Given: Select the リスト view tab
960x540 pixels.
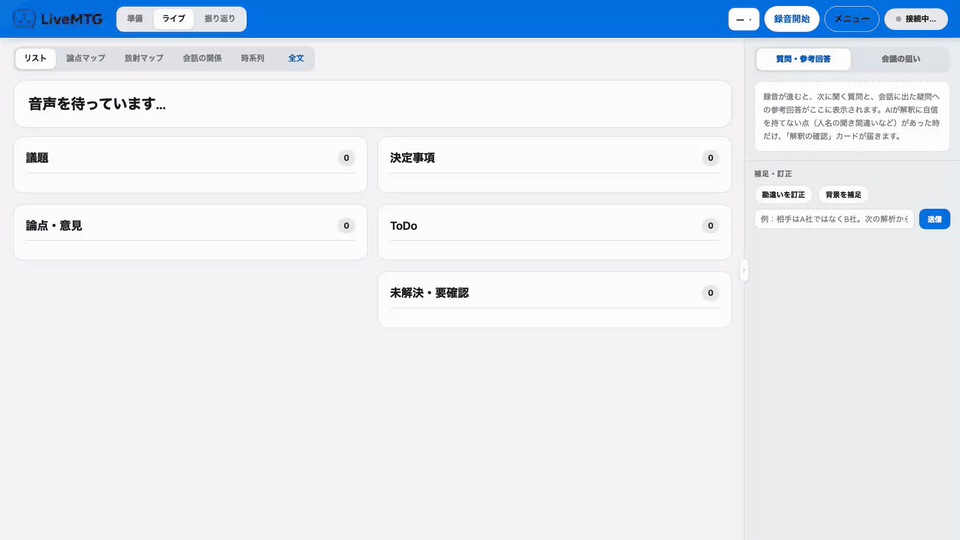Looking at the screenshot, I should point(36,58).
